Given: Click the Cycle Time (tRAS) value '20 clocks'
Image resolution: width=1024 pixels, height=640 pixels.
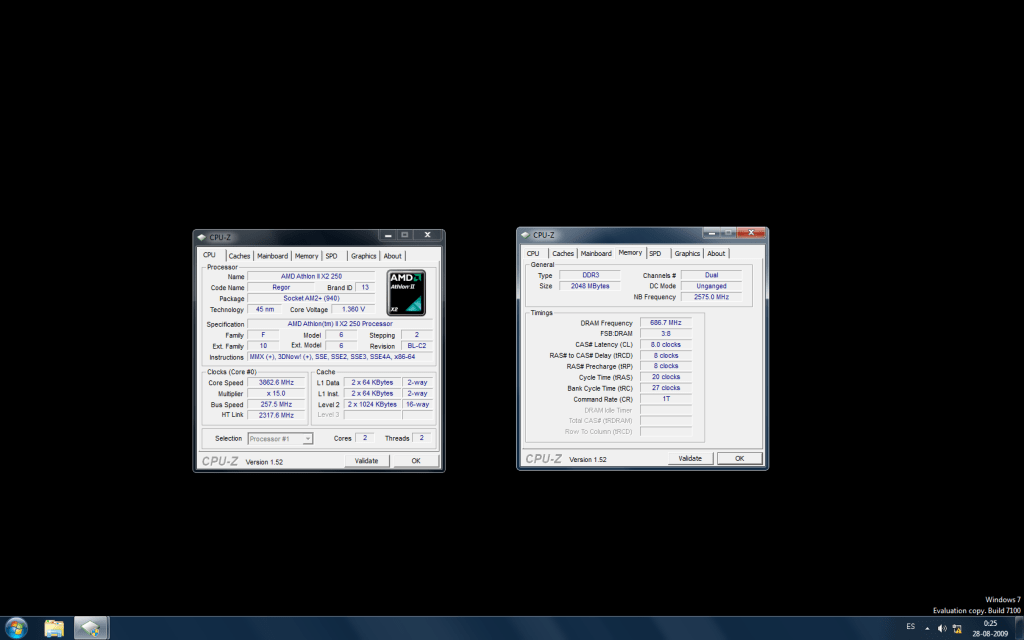Looking at the screenshot, I should (665, 377).
